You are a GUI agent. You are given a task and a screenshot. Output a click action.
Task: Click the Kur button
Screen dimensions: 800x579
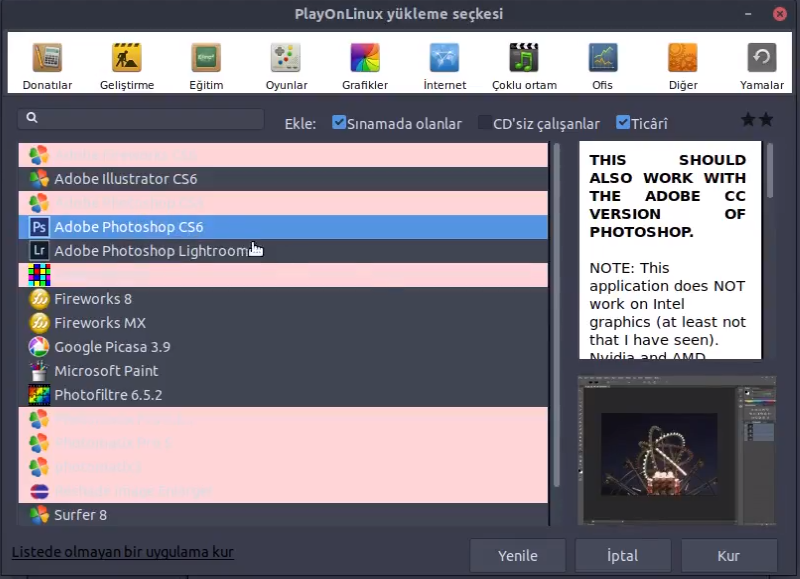pyautogui.click(x=729, y=556)
